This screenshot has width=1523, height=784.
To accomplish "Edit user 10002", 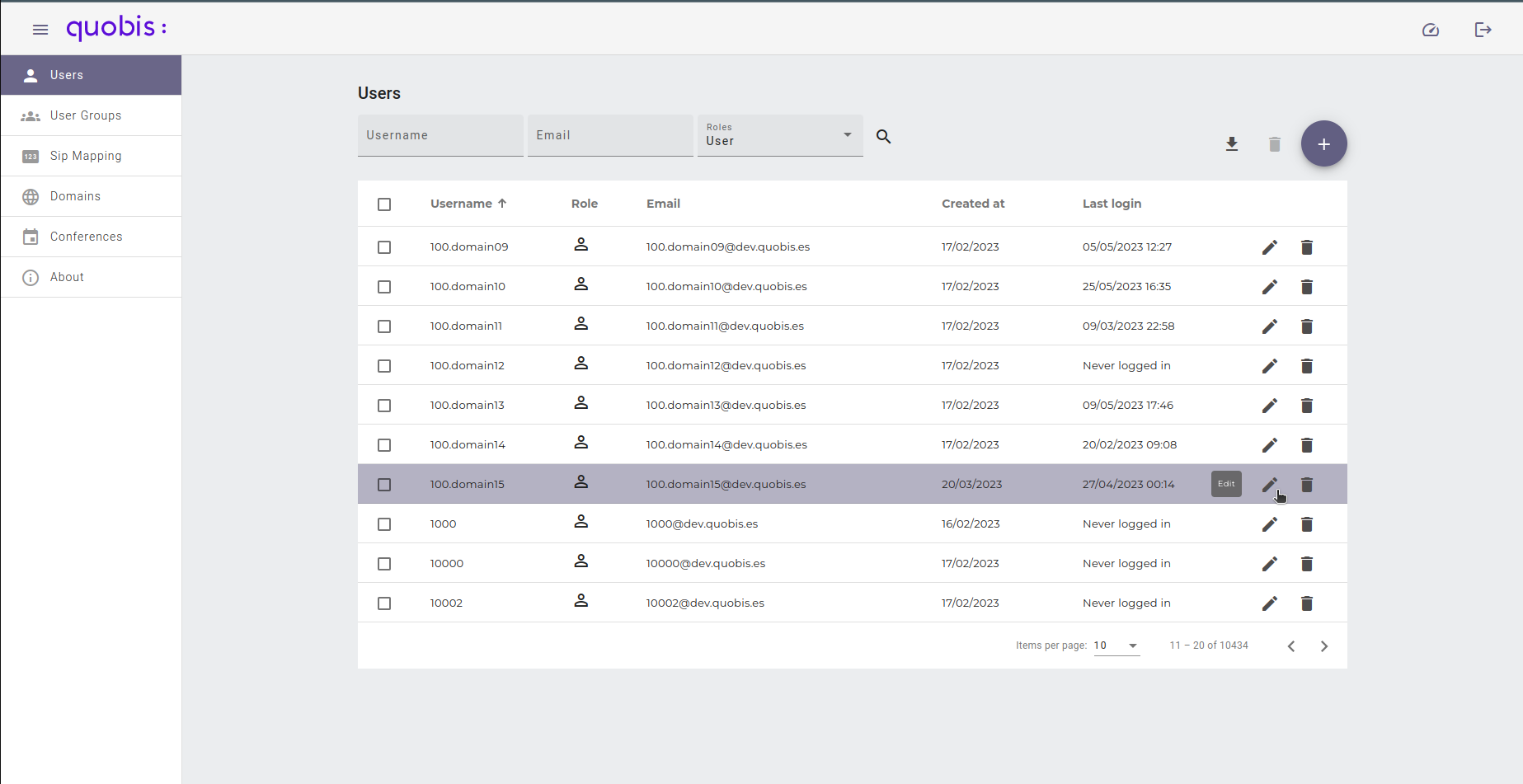I will click(x=1270, y=603).
